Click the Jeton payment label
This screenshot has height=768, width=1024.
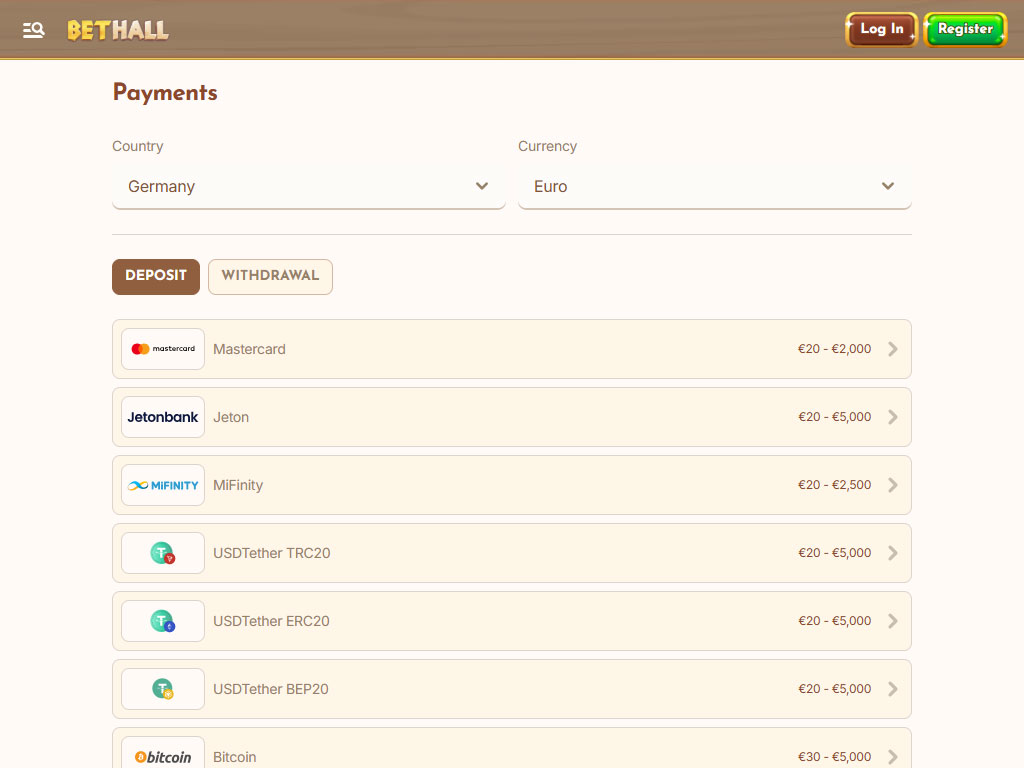(231, 417)
